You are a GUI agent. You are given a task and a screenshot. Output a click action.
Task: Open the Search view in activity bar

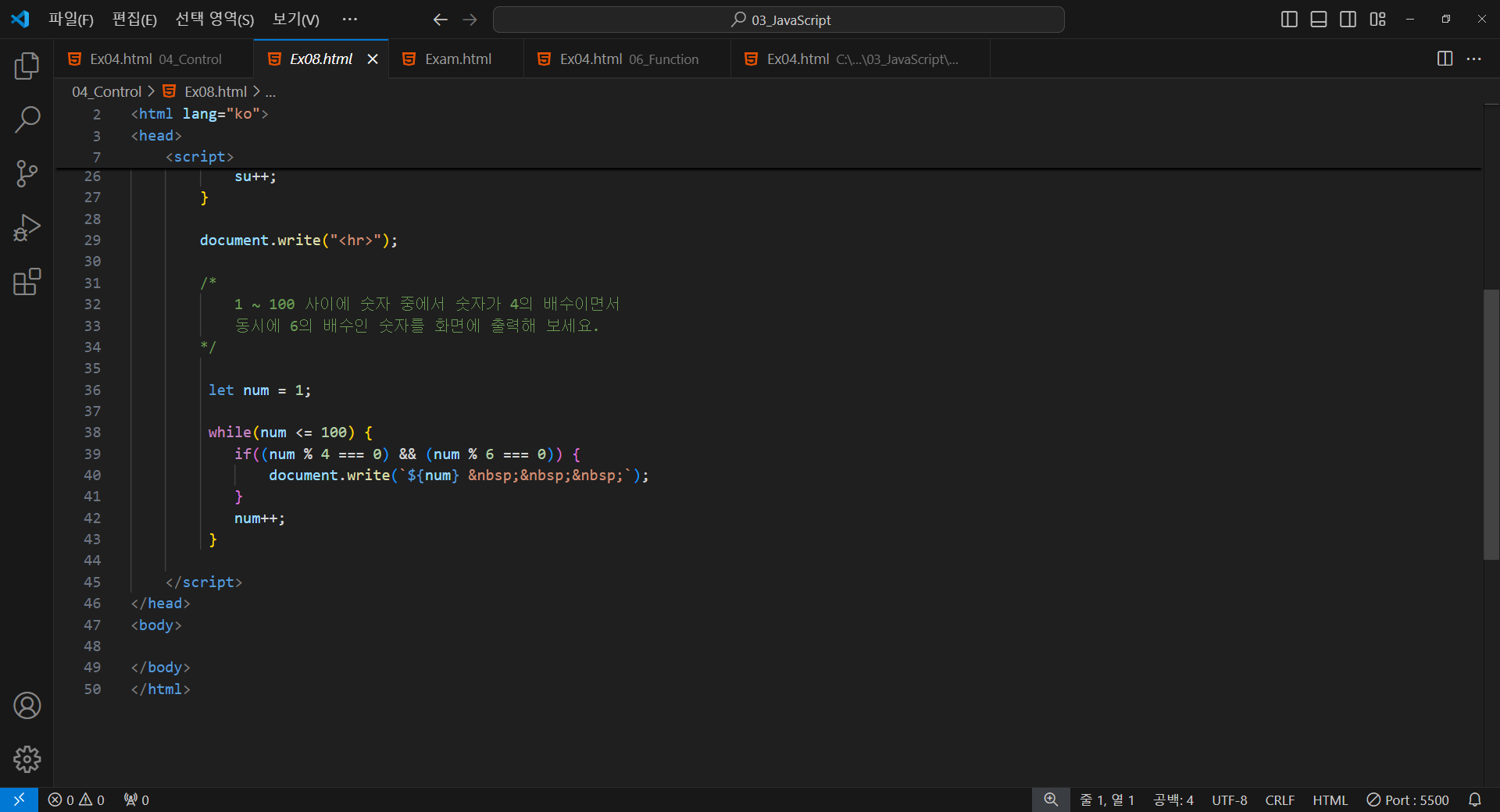(27, 119)
